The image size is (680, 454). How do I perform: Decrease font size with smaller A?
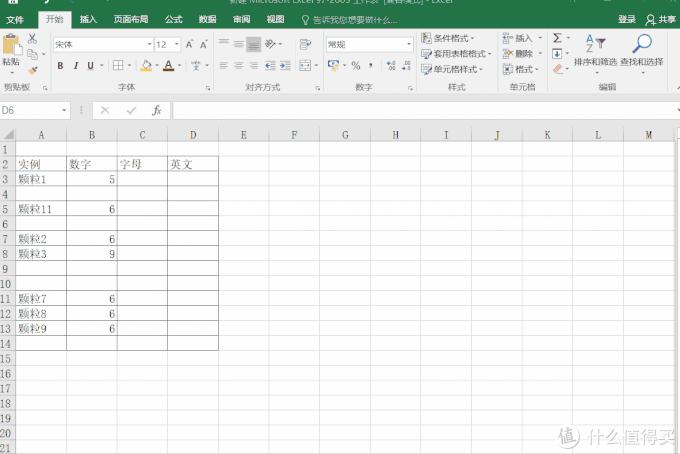point(203,44)
